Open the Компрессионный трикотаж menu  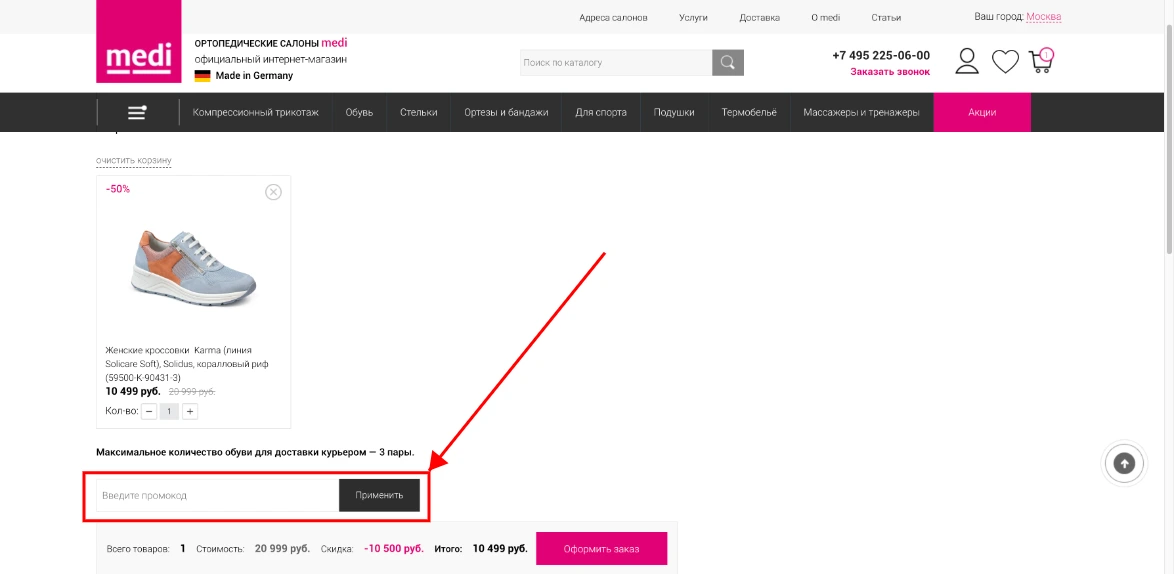click(x=255, y=112)
